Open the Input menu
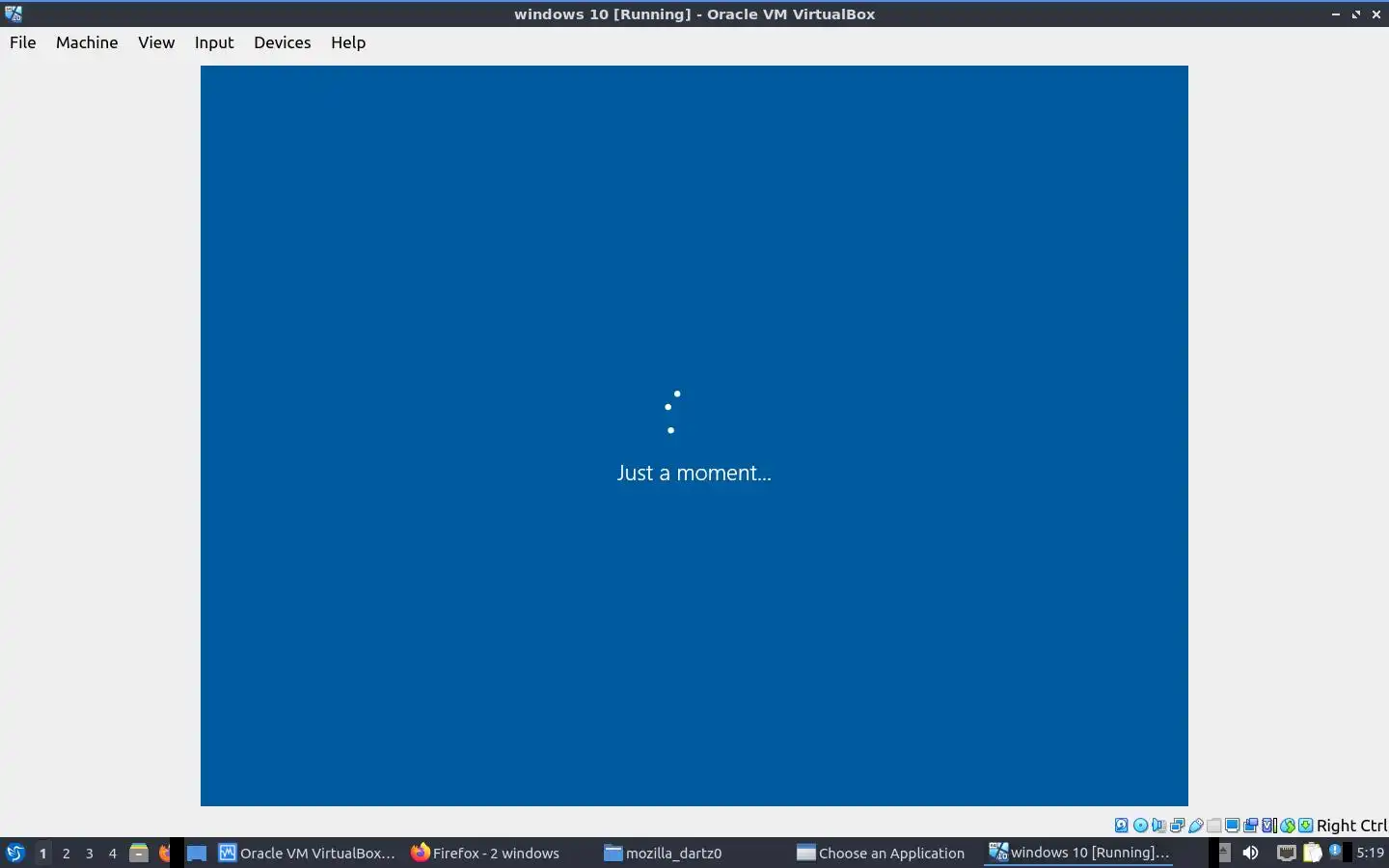Screen dimensions: 1389x868 [x=214, y=42]
